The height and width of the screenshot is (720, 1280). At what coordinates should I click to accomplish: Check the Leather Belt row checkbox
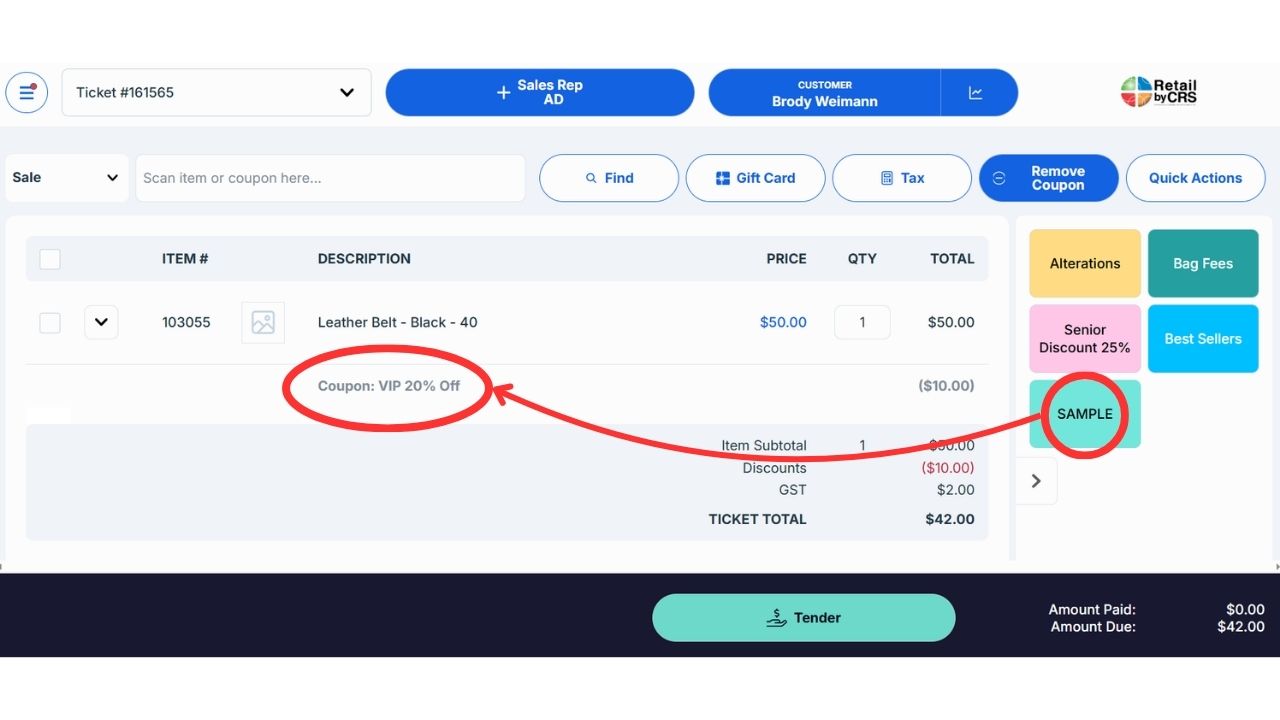[50, 323]
